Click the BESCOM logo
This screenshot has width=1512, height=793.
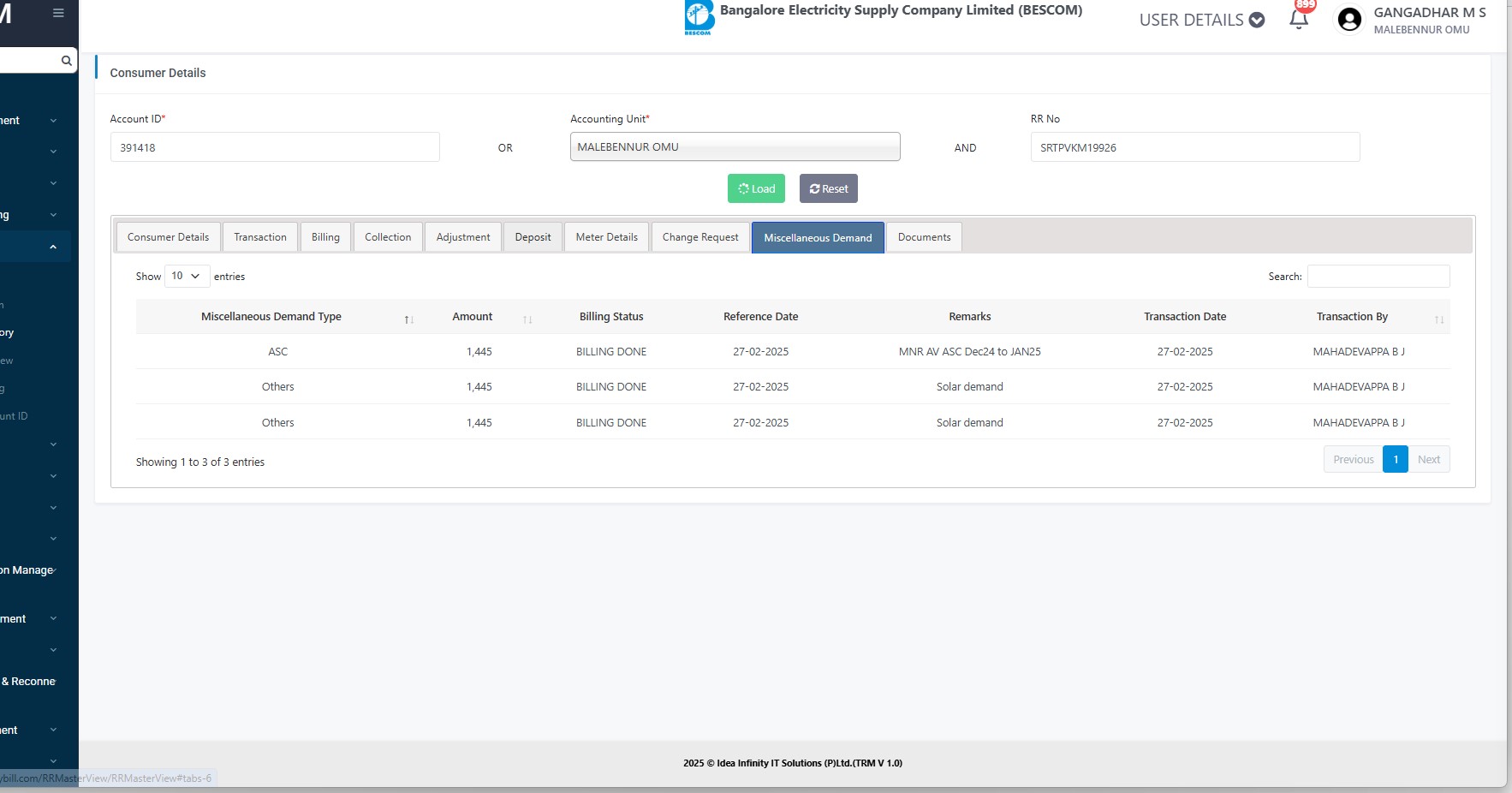(x=699, y=18)
